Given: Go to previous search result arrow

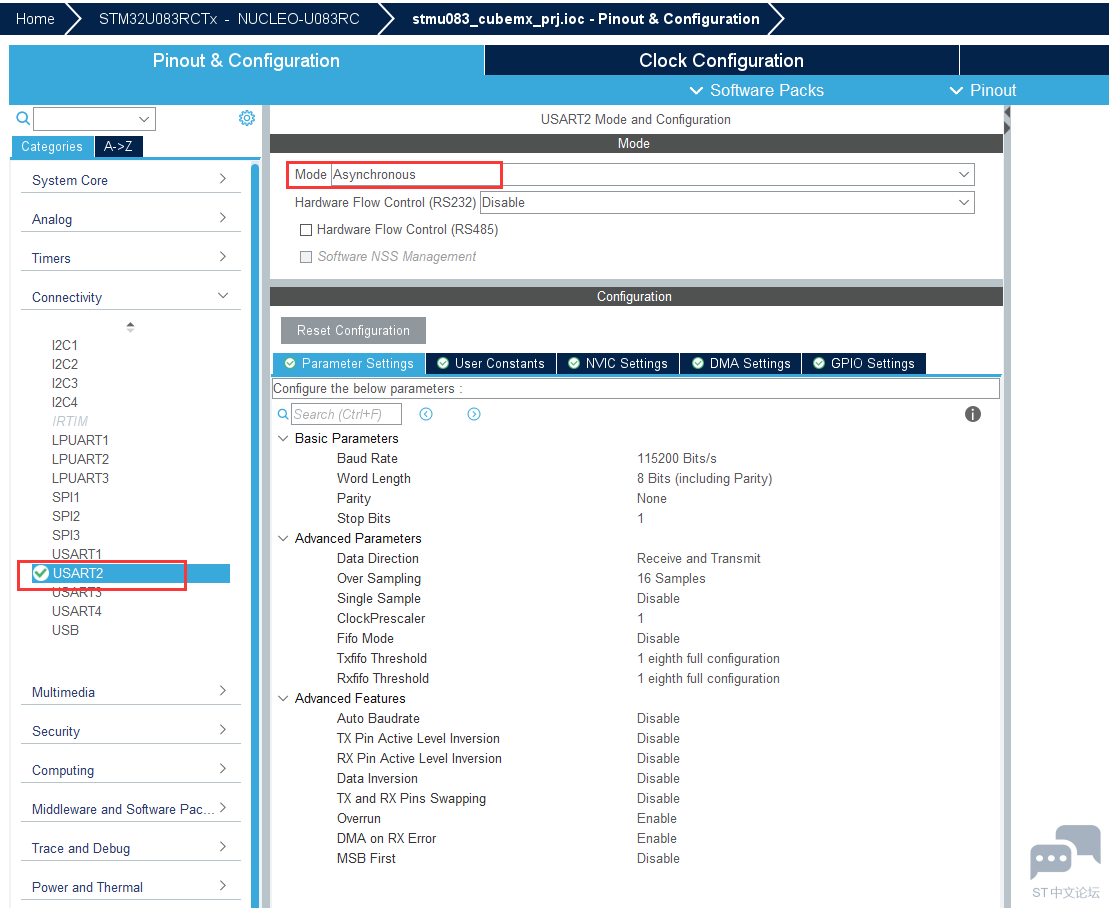Looking at the screenshot, I should (x=426, y=414).
